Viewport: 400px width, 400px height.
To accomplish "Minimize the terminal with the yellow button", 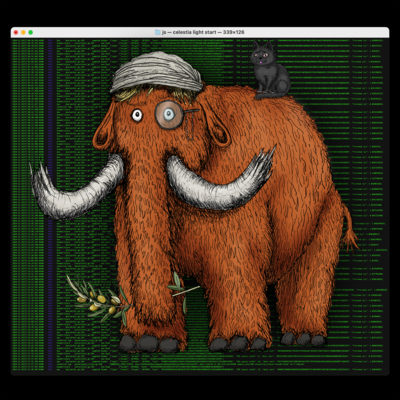I will (x=23, y=32).
